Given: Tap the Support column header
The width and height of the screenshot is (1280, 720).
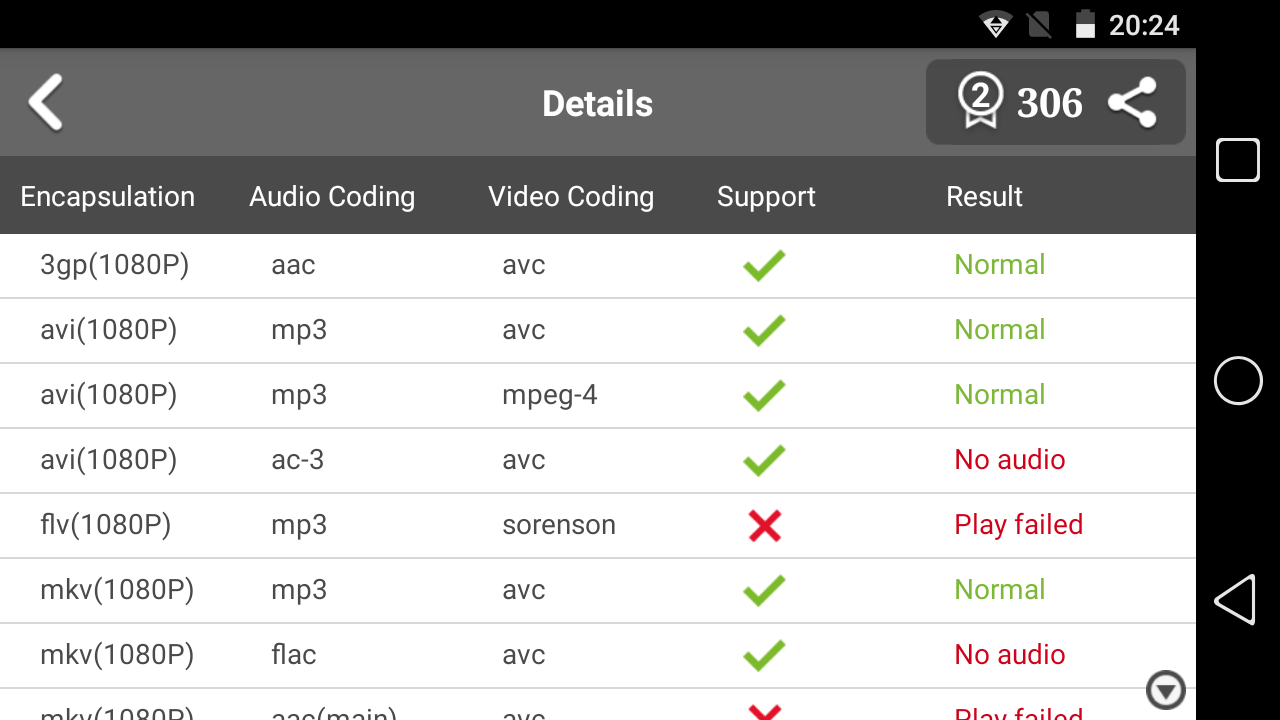Looking at the screenshot, I should [766, 196].
